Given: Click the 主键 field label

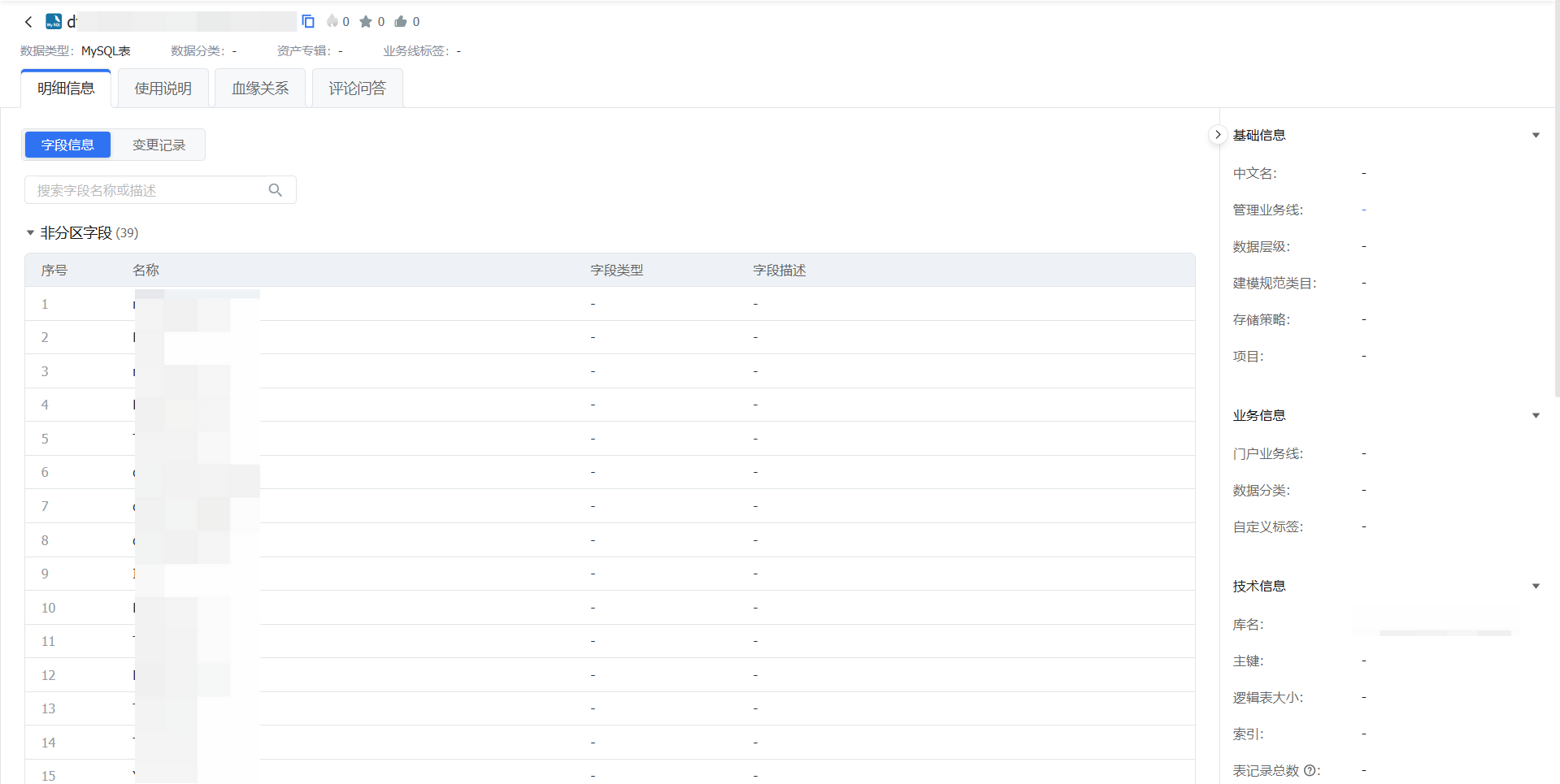Looking at the screenshot, I should (x=1248, y=661).
